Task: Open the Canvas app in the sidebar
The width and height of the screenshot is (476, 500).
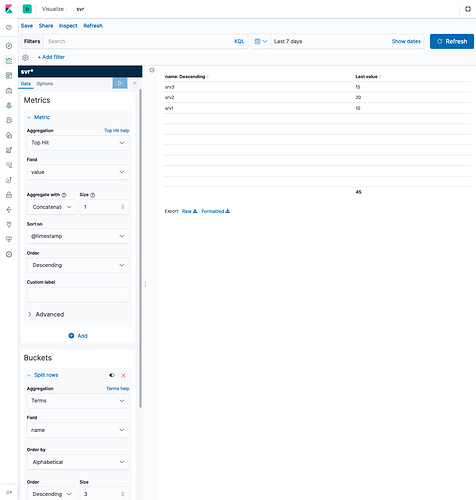Action: [x=9, y=91]
